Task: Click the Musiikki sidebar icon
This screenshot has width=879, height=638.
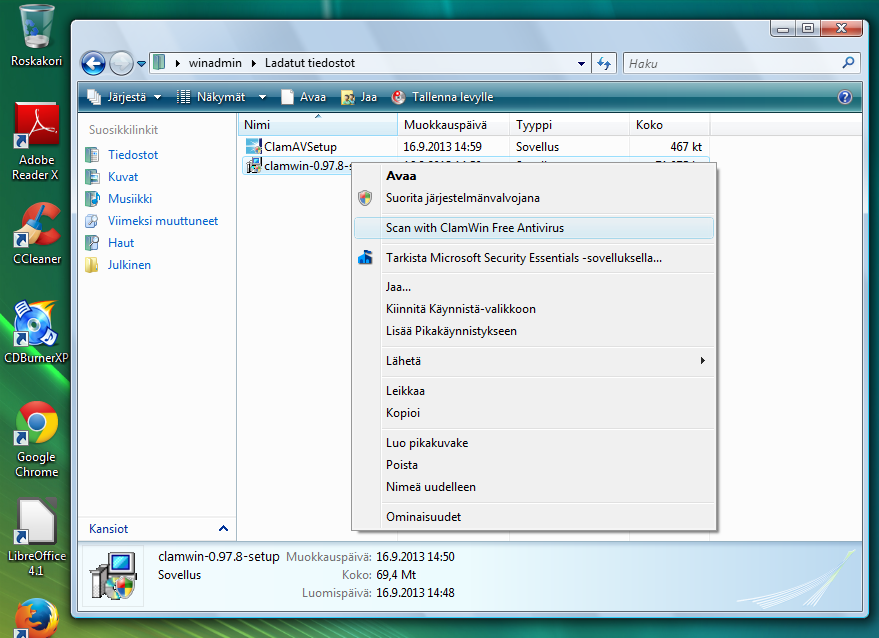Action: pos(92,198)
